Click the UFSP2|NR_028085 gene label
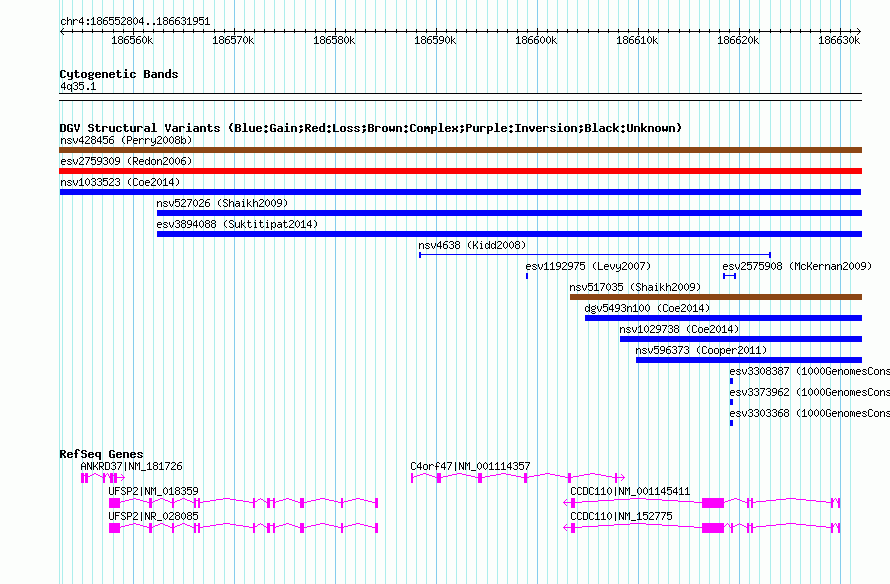Image resolution: width=890 pixels, height=584 pixels. coord(153,516)
